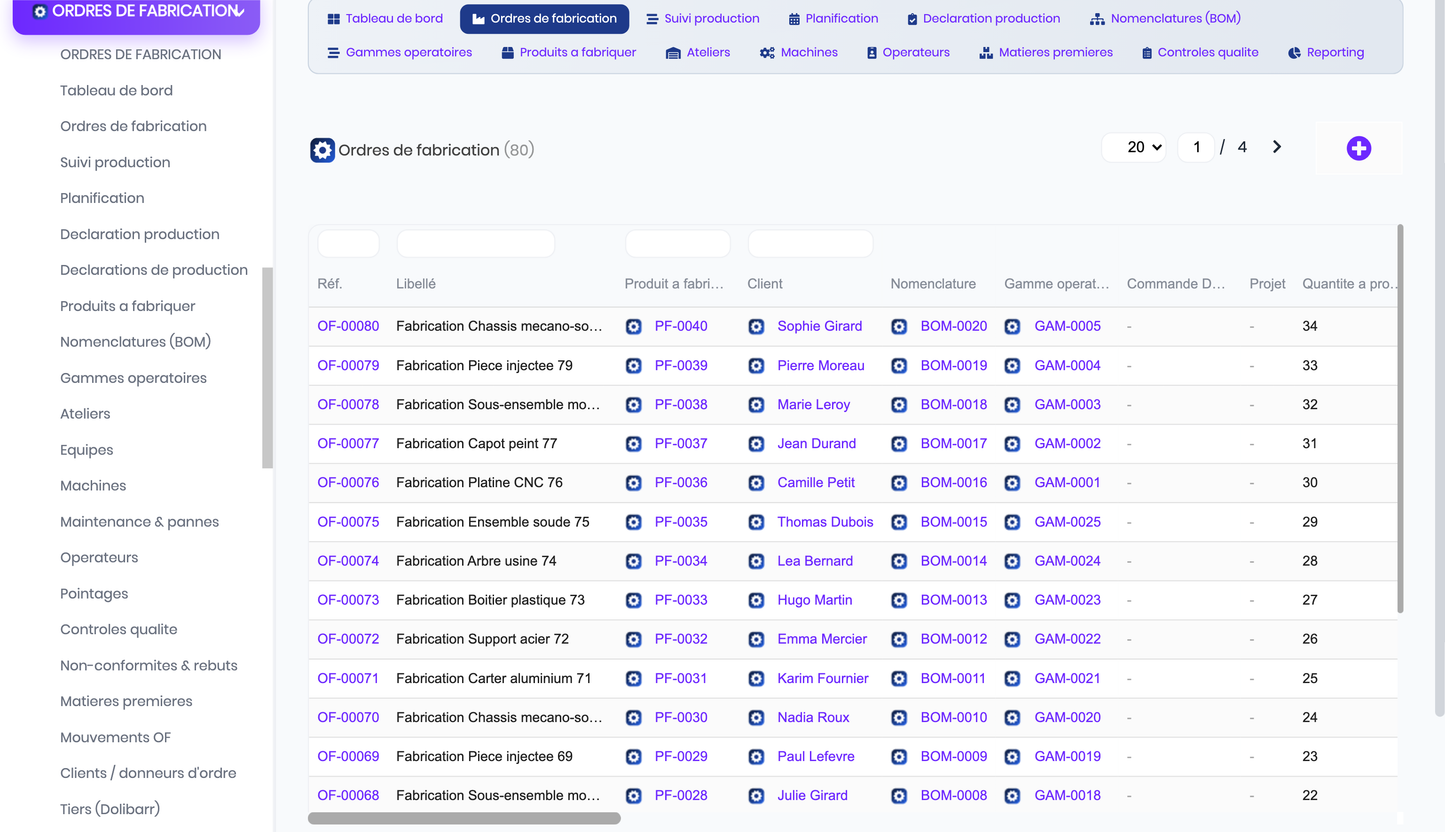Open Gammes operatoires tab

(400, 52)
